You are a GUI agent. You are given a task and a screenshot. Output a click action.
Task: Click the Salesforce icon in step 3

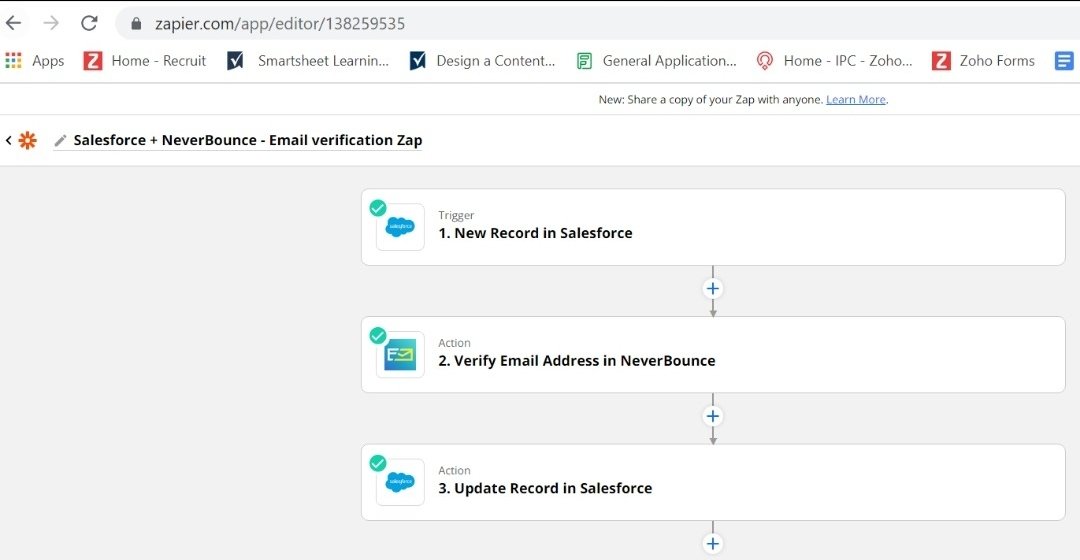tap(400, 481)
